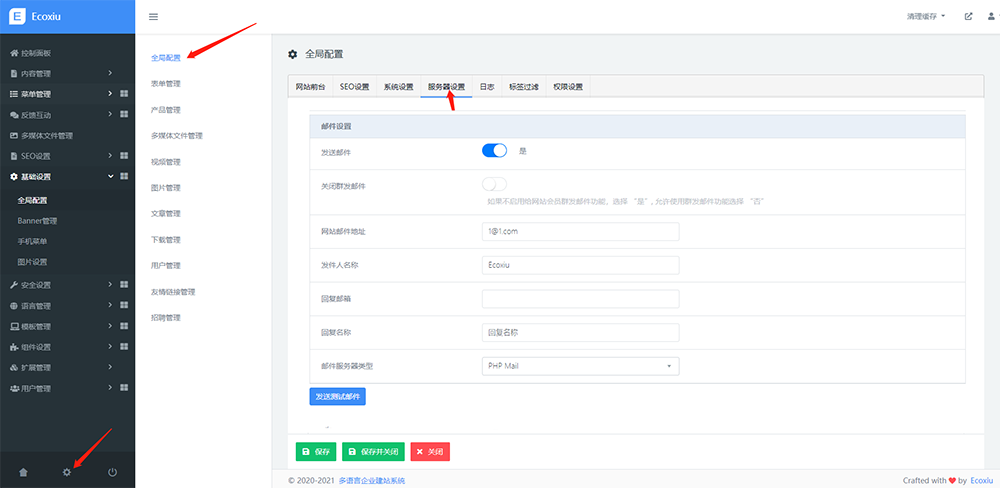The height and width of the screenshot is (488, 1000).
Task: Click the gear settings icon in sidebar footer
Action: click(x=67, y=472)
